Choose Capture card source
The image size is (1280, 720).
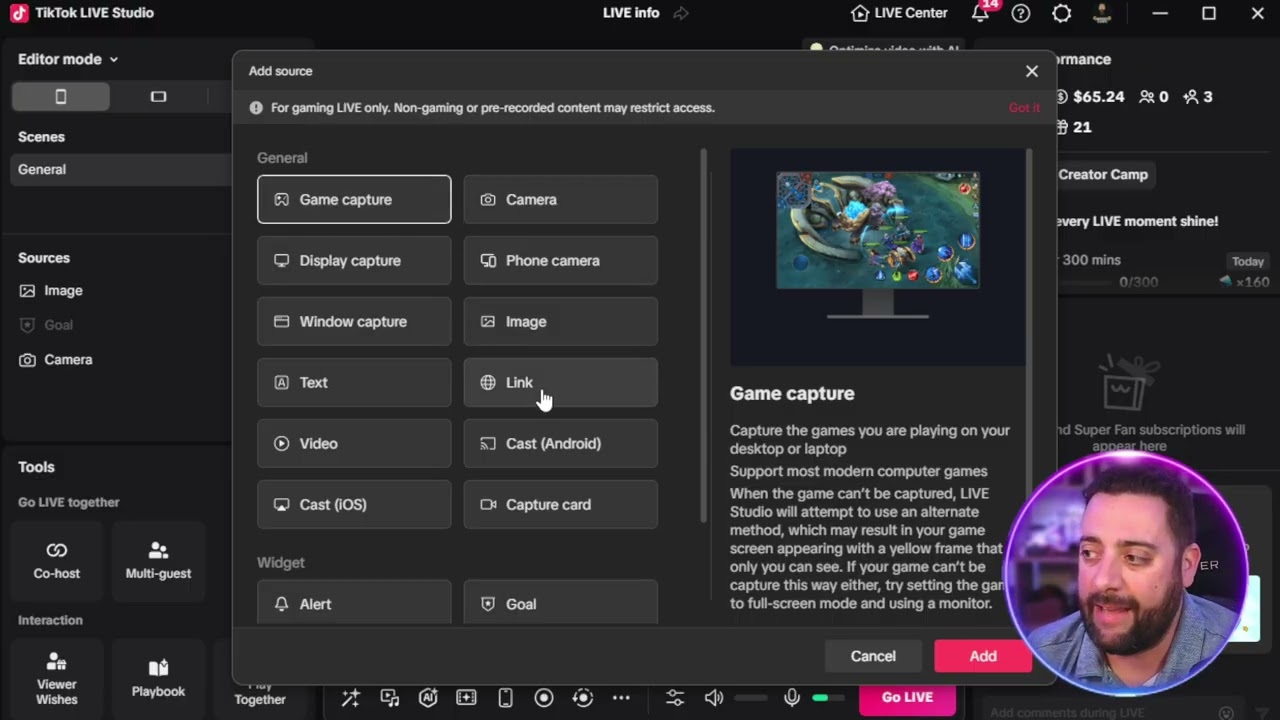[561, 504]
